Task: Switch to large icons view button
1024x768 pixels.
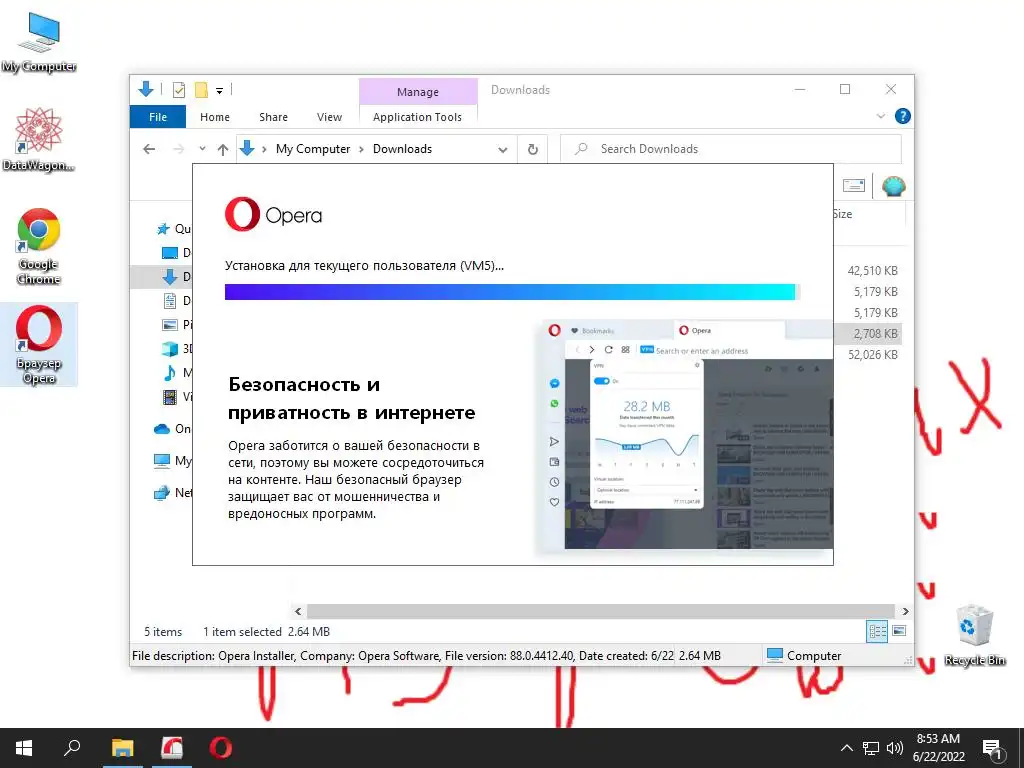Action: tap(899, 631)
